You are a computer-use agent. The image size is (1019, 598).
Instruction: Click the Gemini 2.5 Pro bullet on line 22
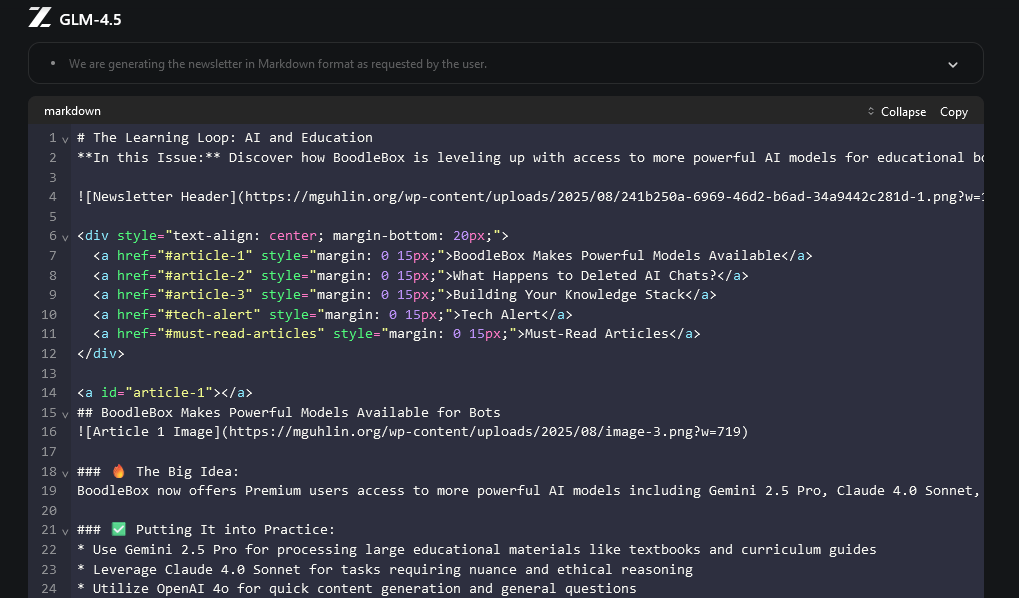(x=476, y=550)
